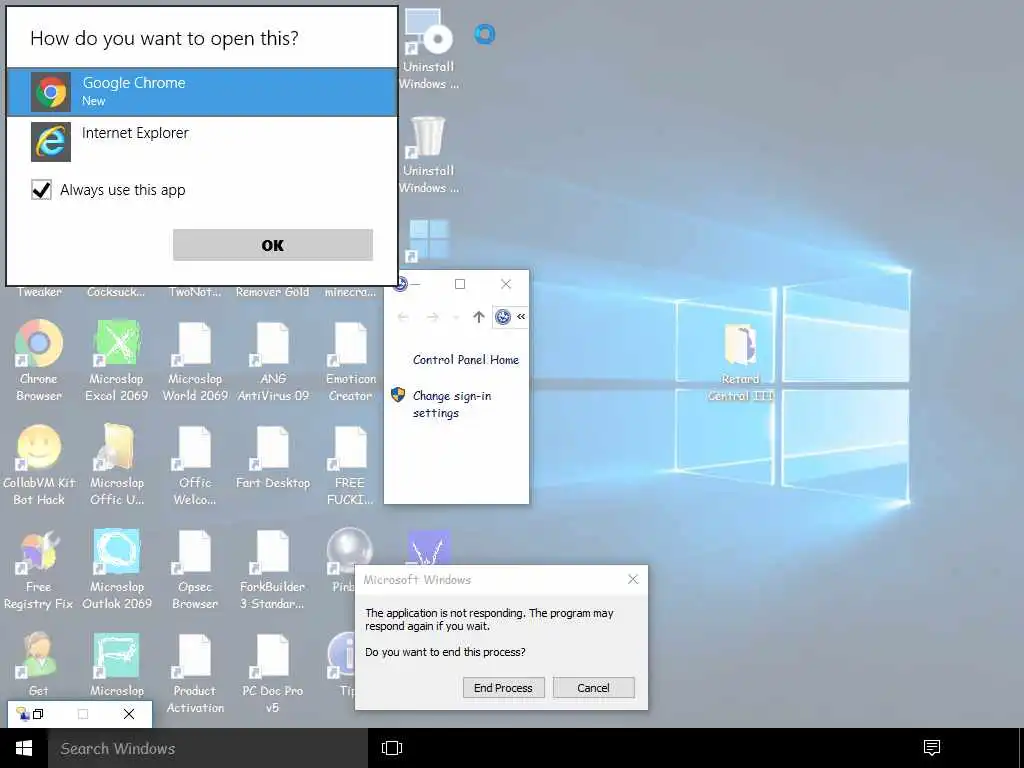Open Opsec Browser desktop icon
1024x768 pixels.
coord(195,569)
